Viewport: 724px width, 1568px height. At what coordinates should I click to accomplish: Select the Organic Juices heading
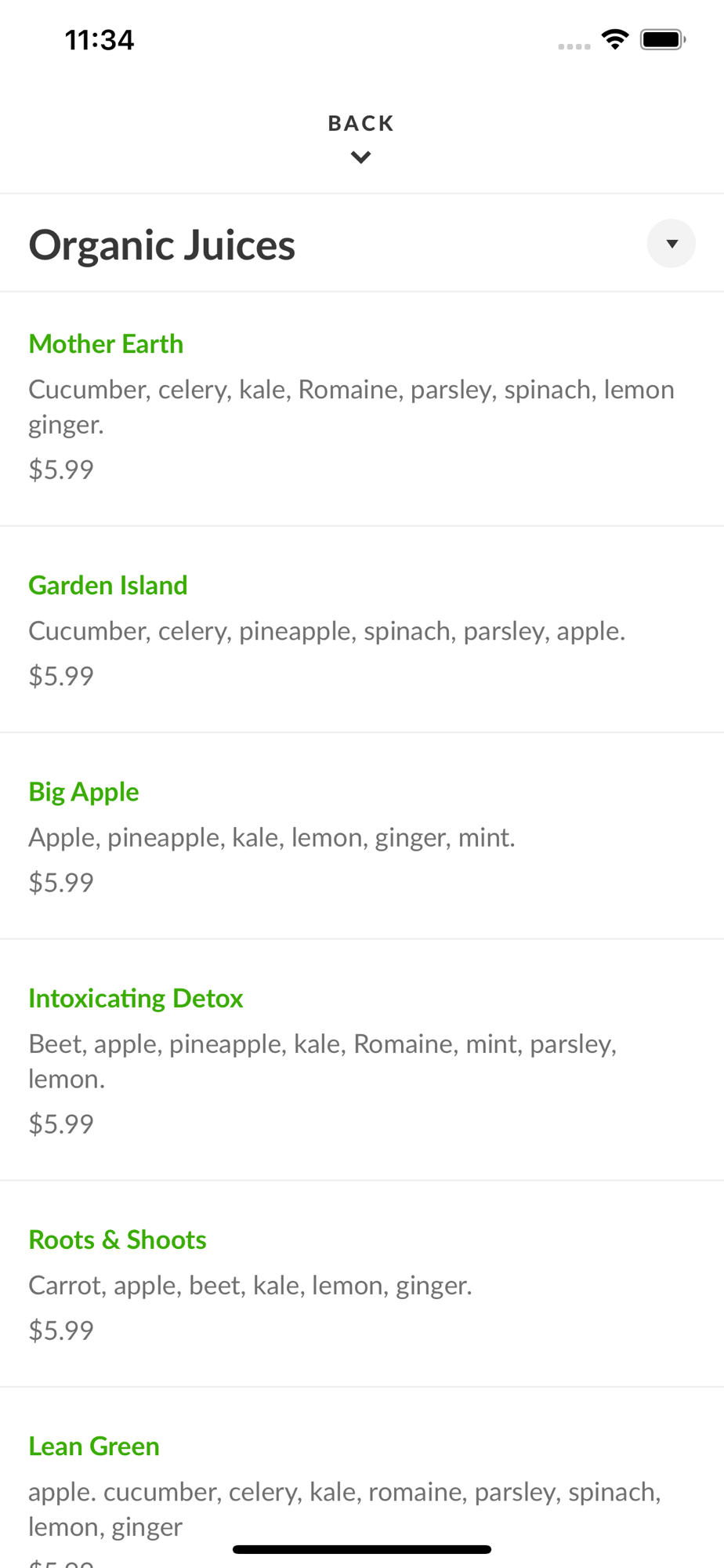point(162,245)
